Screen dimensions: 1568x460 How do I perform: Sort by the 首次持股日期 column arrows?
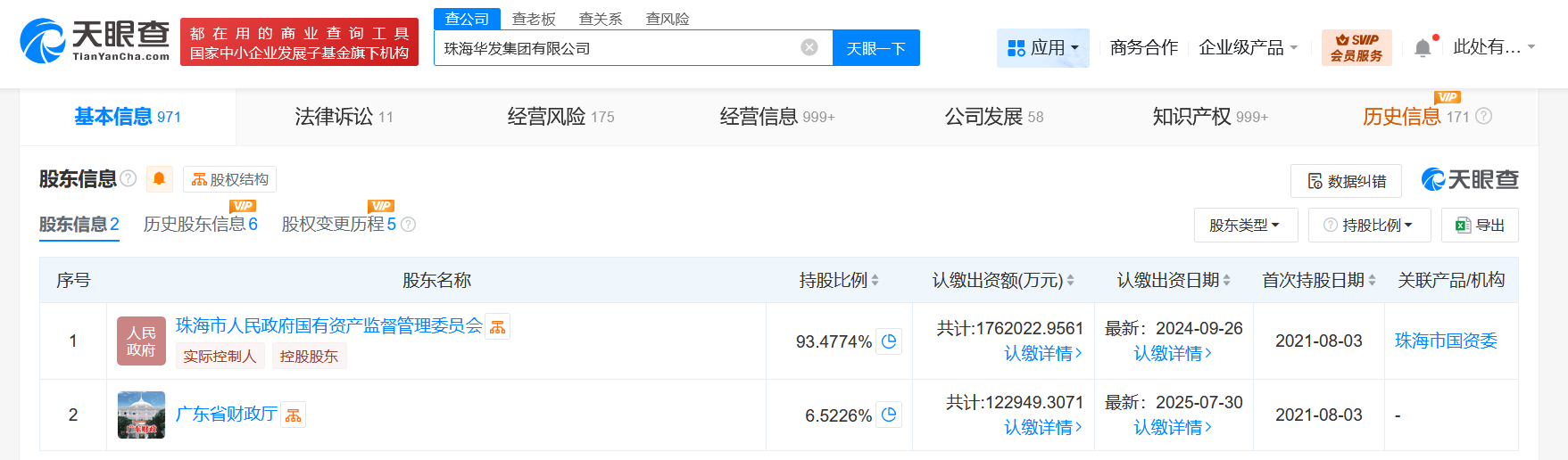tap(1372, 280)
